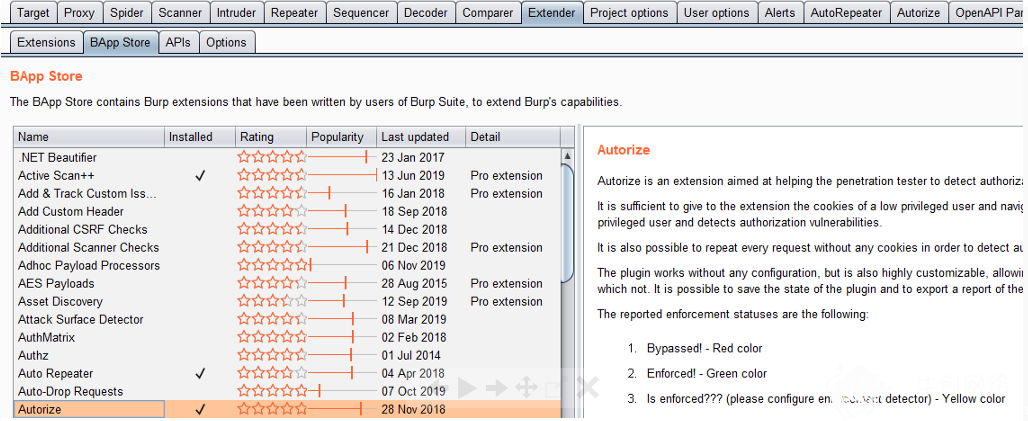Select the Extender tab
Viewport: 1028px width, 421px height.
click(551, 12)
